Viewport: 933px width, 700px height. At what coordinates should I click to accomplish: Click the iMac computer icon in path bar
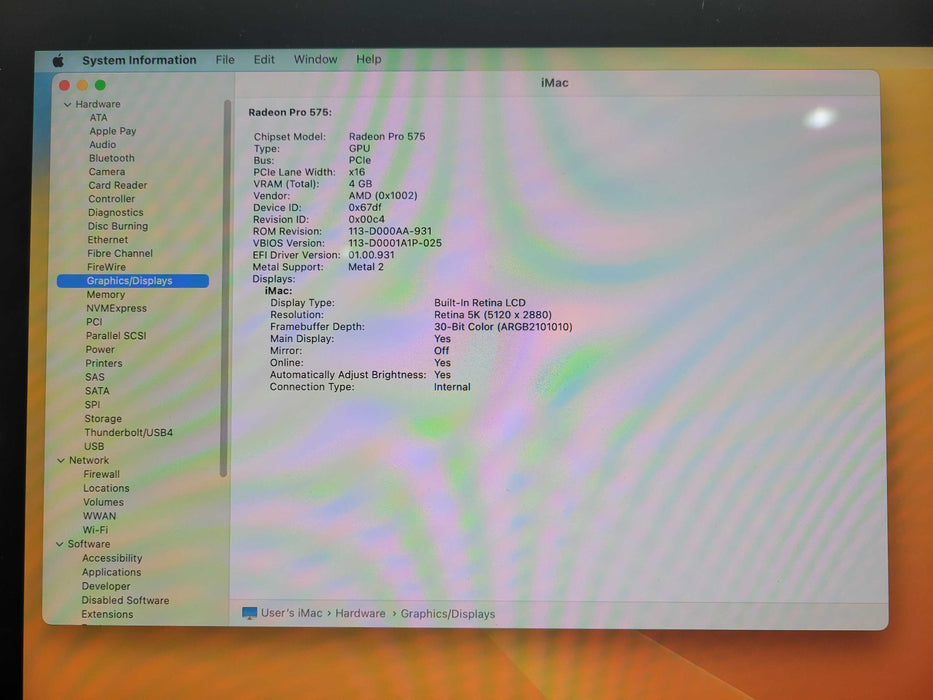click(249, 613)
